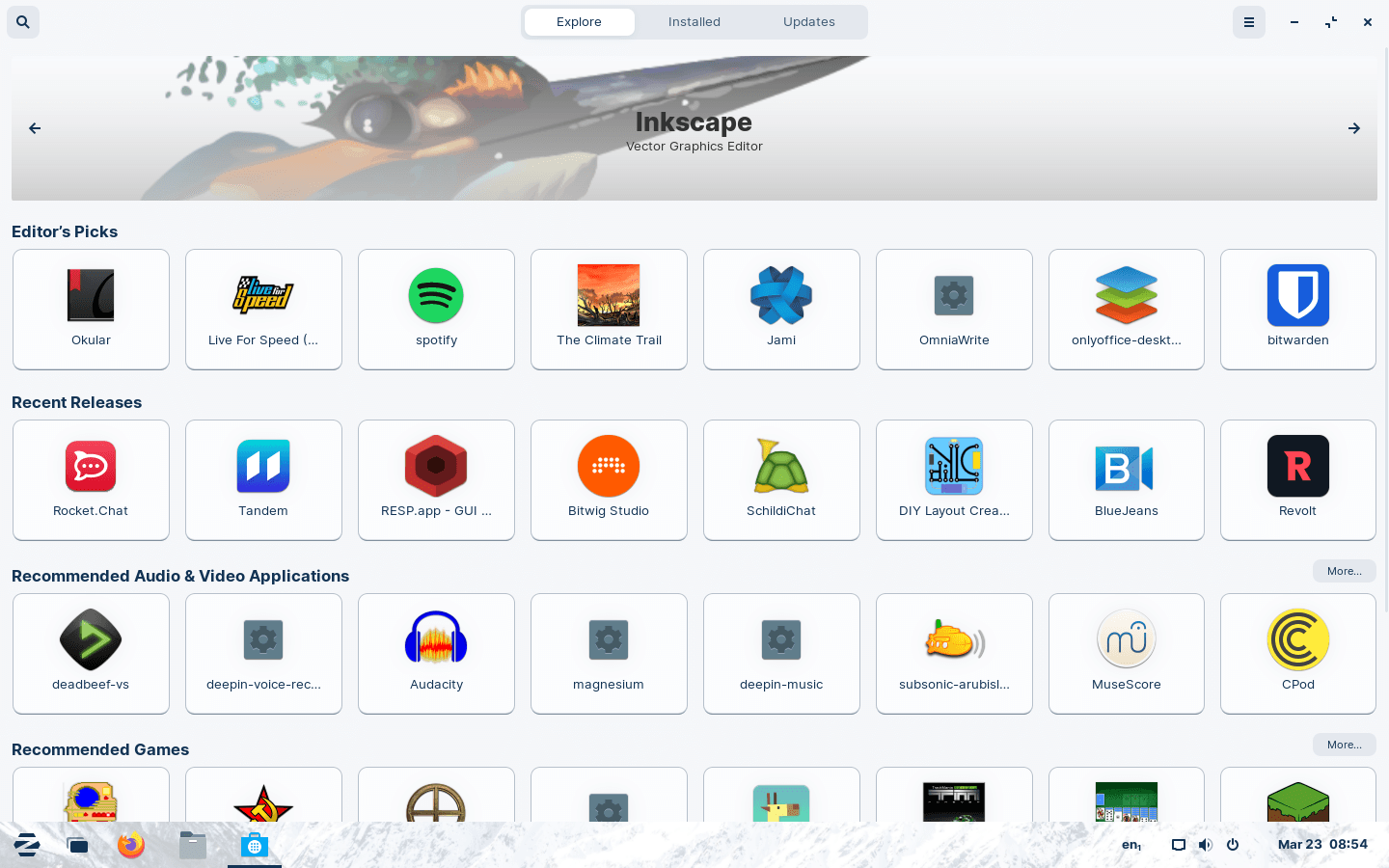Open the onlyoffice-desktop app tile

[x=1127, y=310]
